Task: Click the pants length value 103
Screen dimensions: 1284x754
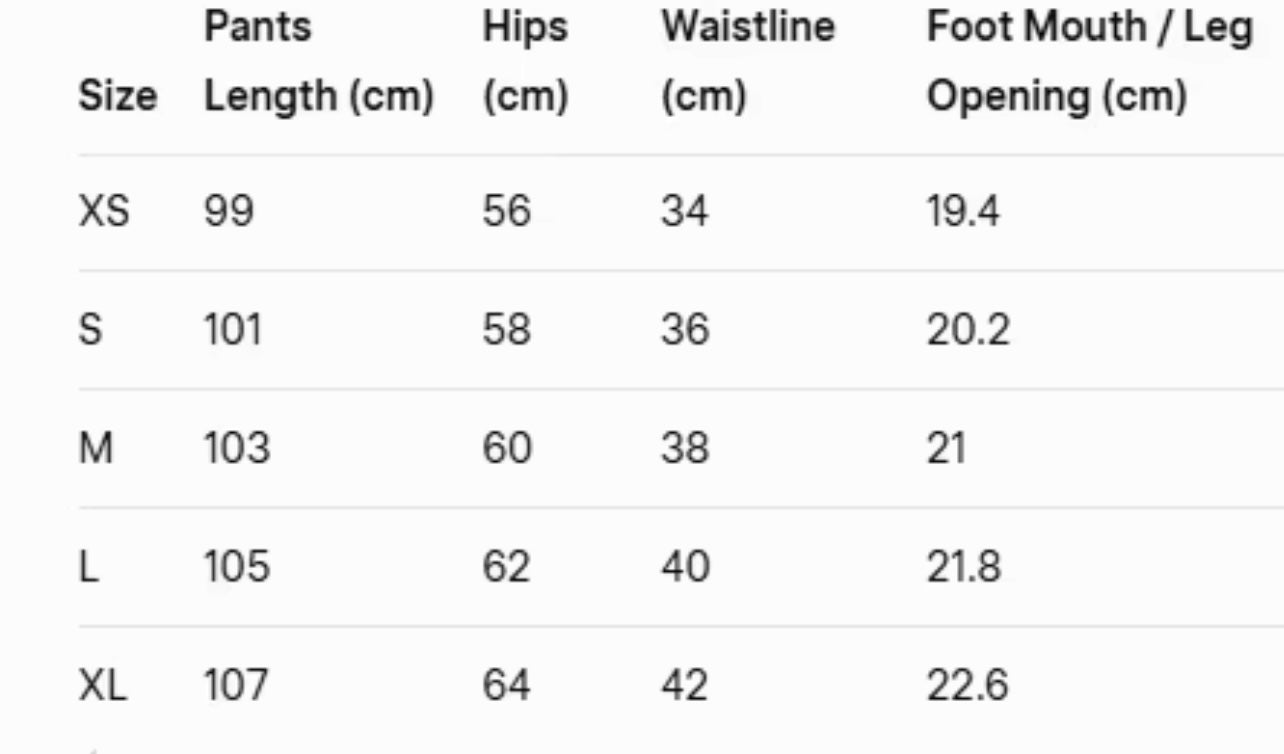Action: tap(237, 449)
